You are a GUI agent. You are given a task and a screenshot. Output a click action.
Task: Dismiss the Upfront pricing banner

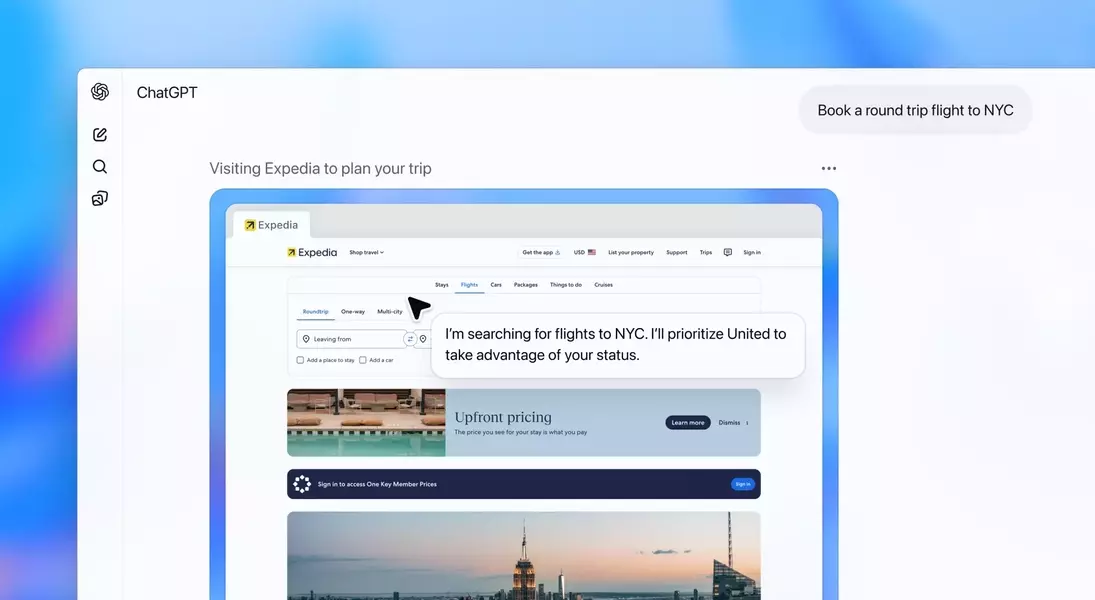pos(732,423)
